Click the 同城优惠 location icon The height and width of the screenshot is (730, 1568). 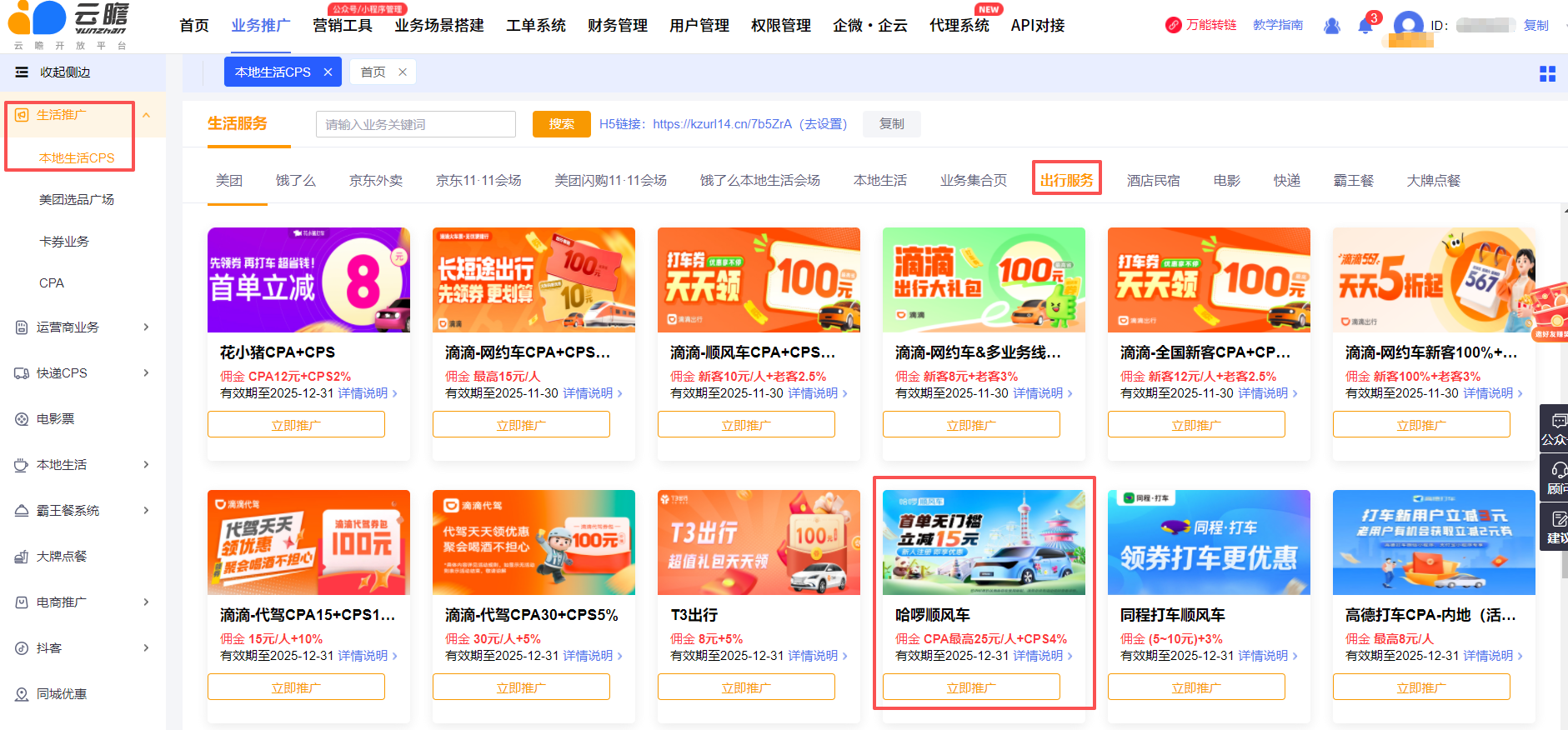click(22, 694)
